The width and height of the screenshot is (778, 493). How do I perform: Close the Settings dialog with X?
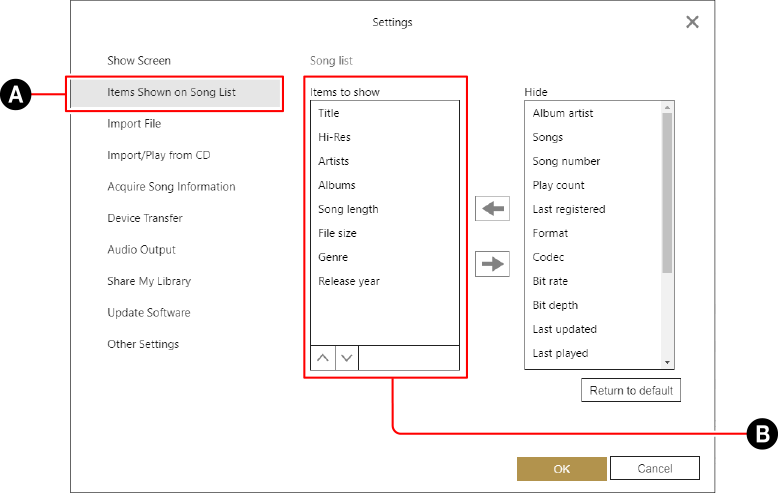pos(692,22)
